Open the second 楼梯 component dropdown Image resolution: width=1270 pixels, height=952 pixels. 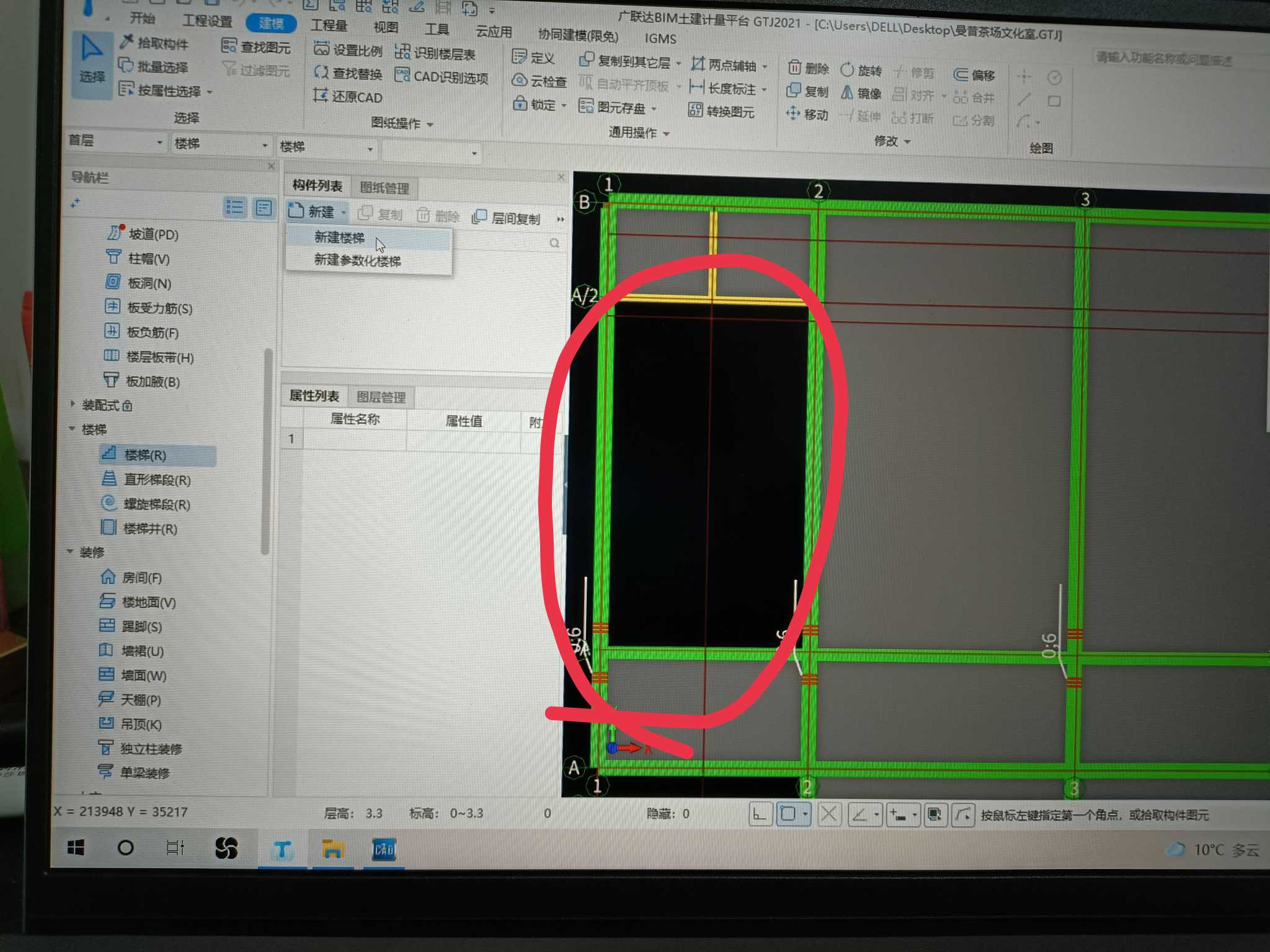(x=326, y=148)
